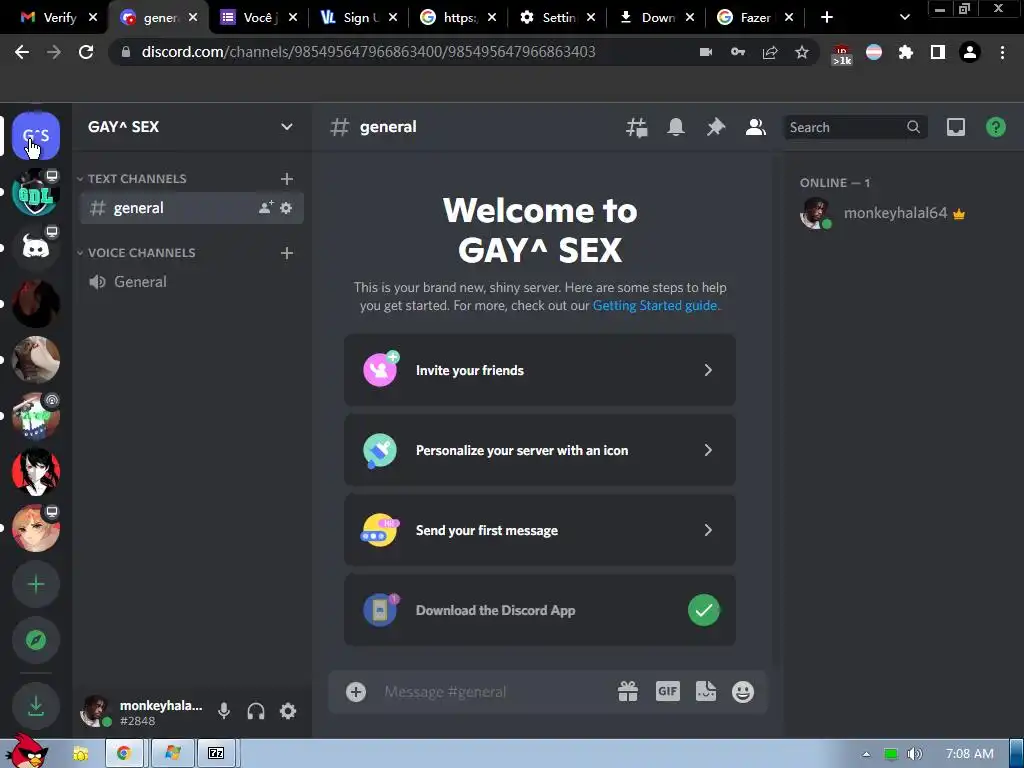Switch to the Você browser tab
Viewport: 1024px width, 768px height.
[258, 18]
